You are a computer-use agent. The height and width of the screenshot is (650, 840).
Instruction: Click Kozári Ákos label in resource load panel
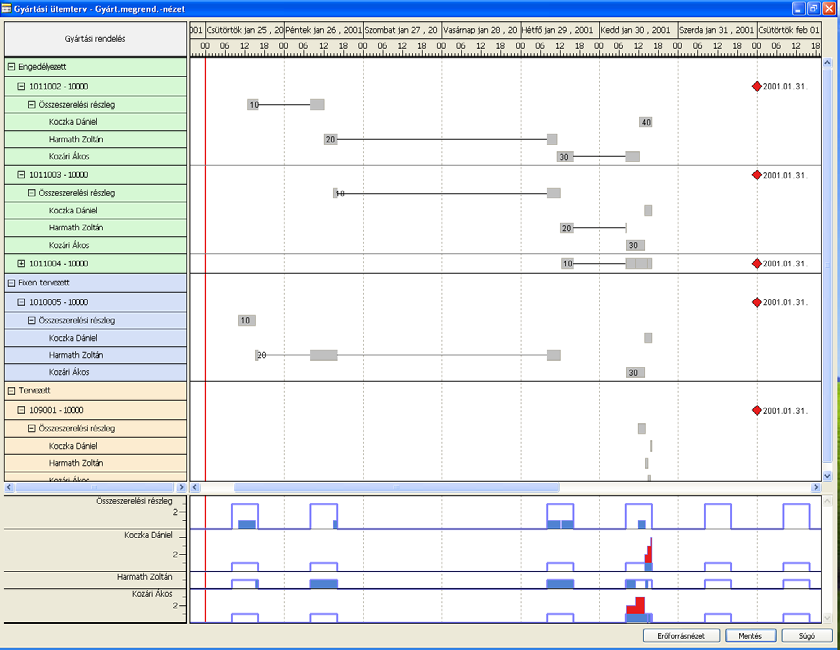point(152,594)
